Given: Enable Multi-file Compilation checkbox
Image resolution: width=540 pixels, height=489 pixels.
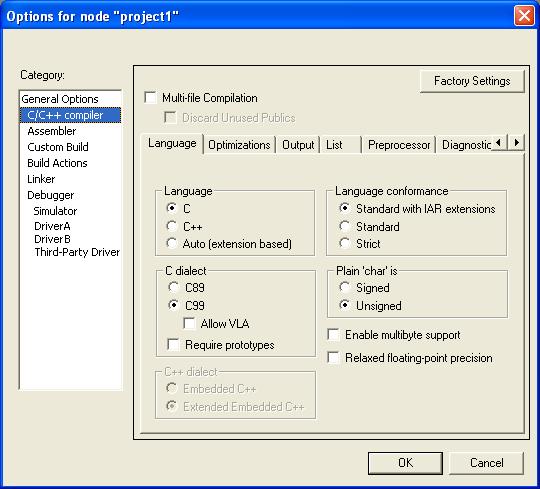Looking at the screenshot, I should point(150,98).
